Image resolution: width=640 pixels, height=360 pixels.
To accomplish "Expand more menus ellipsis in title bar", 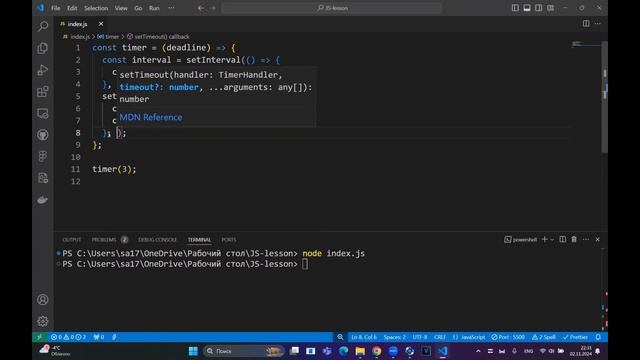I will [x=171, y=8].
